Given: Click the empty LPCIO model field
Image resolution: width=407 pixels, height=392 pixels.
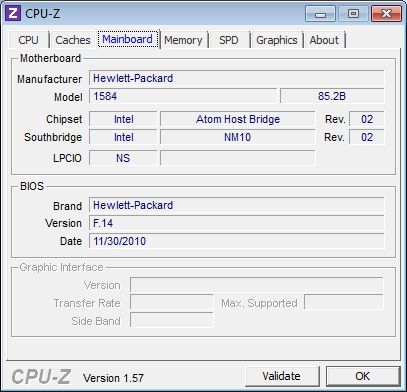Looking at the screenshot, I should tap(237, 158).
